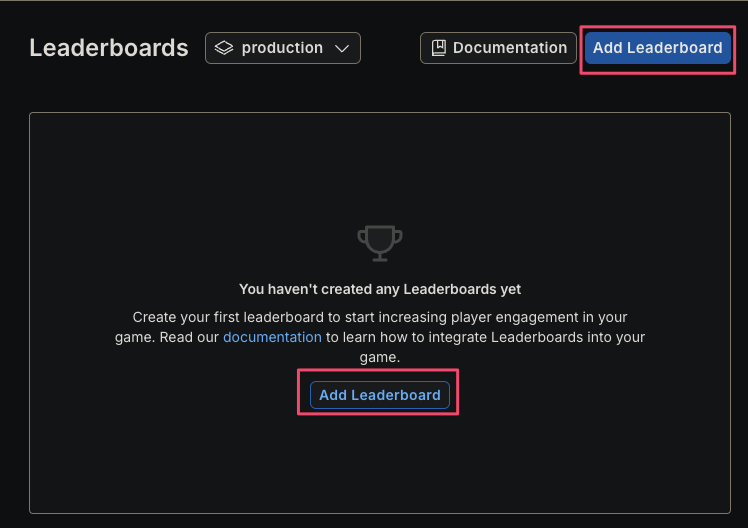
Task: Click the trophy icon in empty state
Action: coord(380,243)
